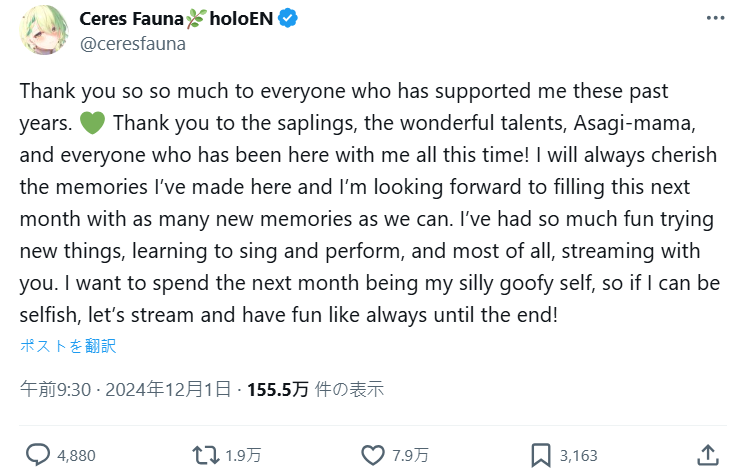Click the reply speech bubble icon
The image size is (740, 476).
[37, 455]
